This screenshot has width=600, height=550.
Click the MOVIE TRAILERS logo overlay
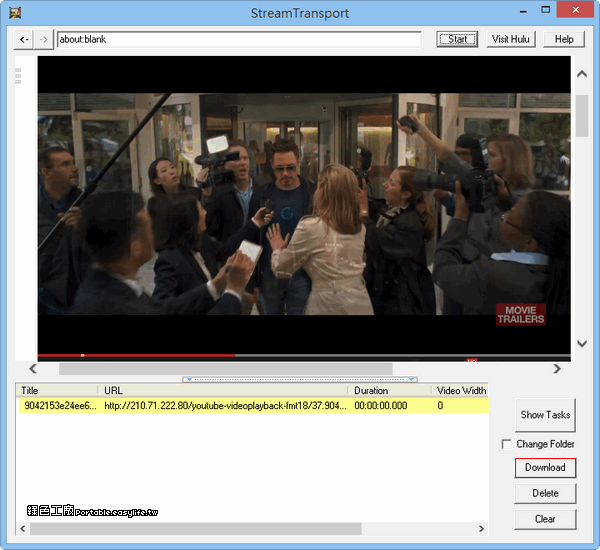(521, 314)
